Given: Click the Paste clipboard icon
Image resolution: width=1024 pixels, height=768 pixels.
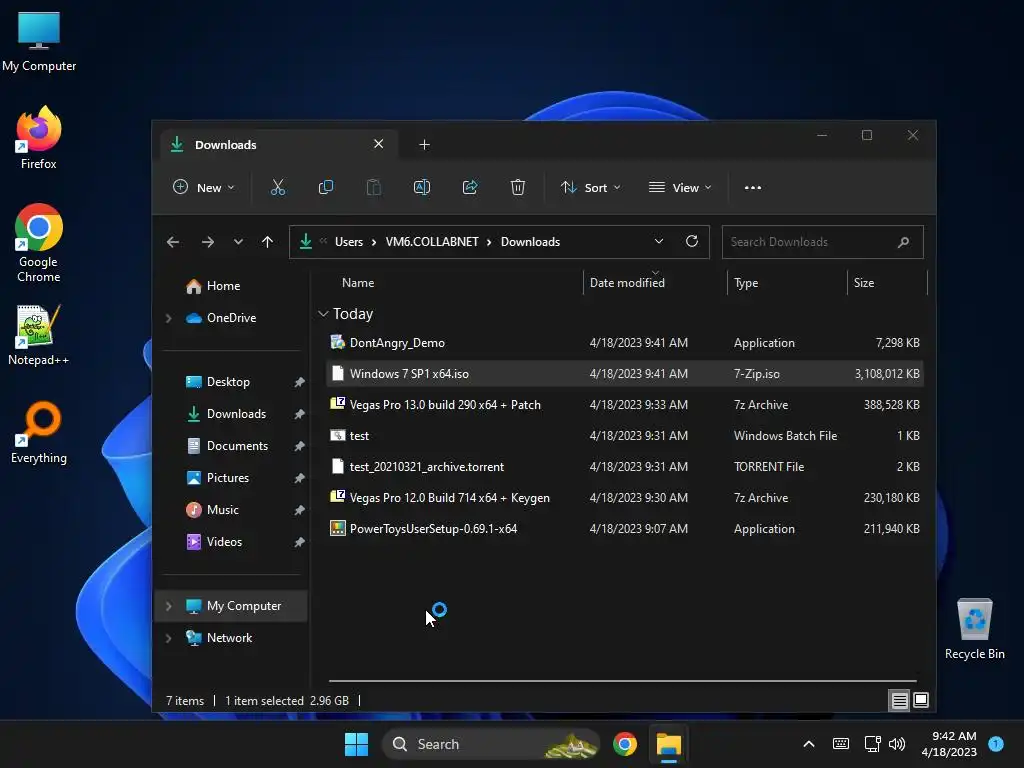Looking at the screenshot, I should (374, 187).
